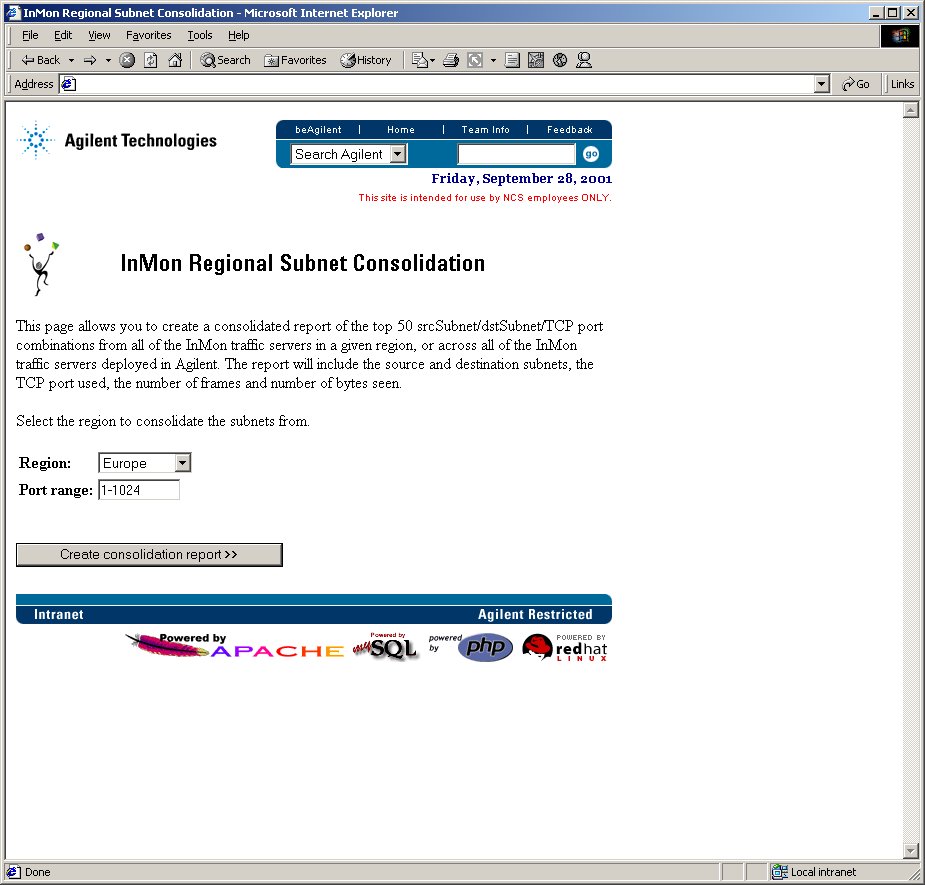Expand the Region dropdown set to Europe
925x885 pixels.
182,463
